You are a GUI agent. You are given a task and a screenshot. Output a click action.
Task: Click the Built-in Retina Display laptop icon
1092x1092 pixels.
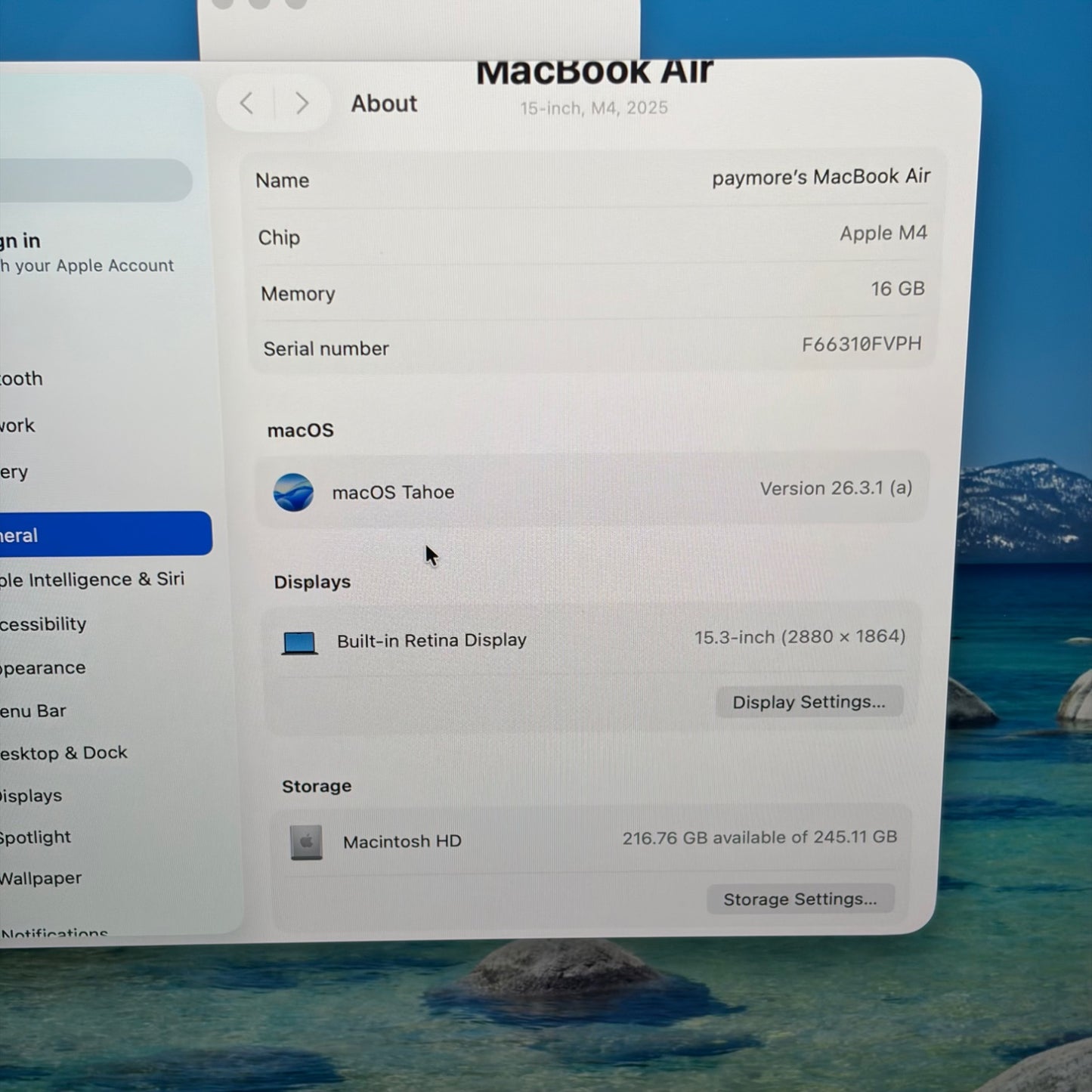(x=299, y=643)
